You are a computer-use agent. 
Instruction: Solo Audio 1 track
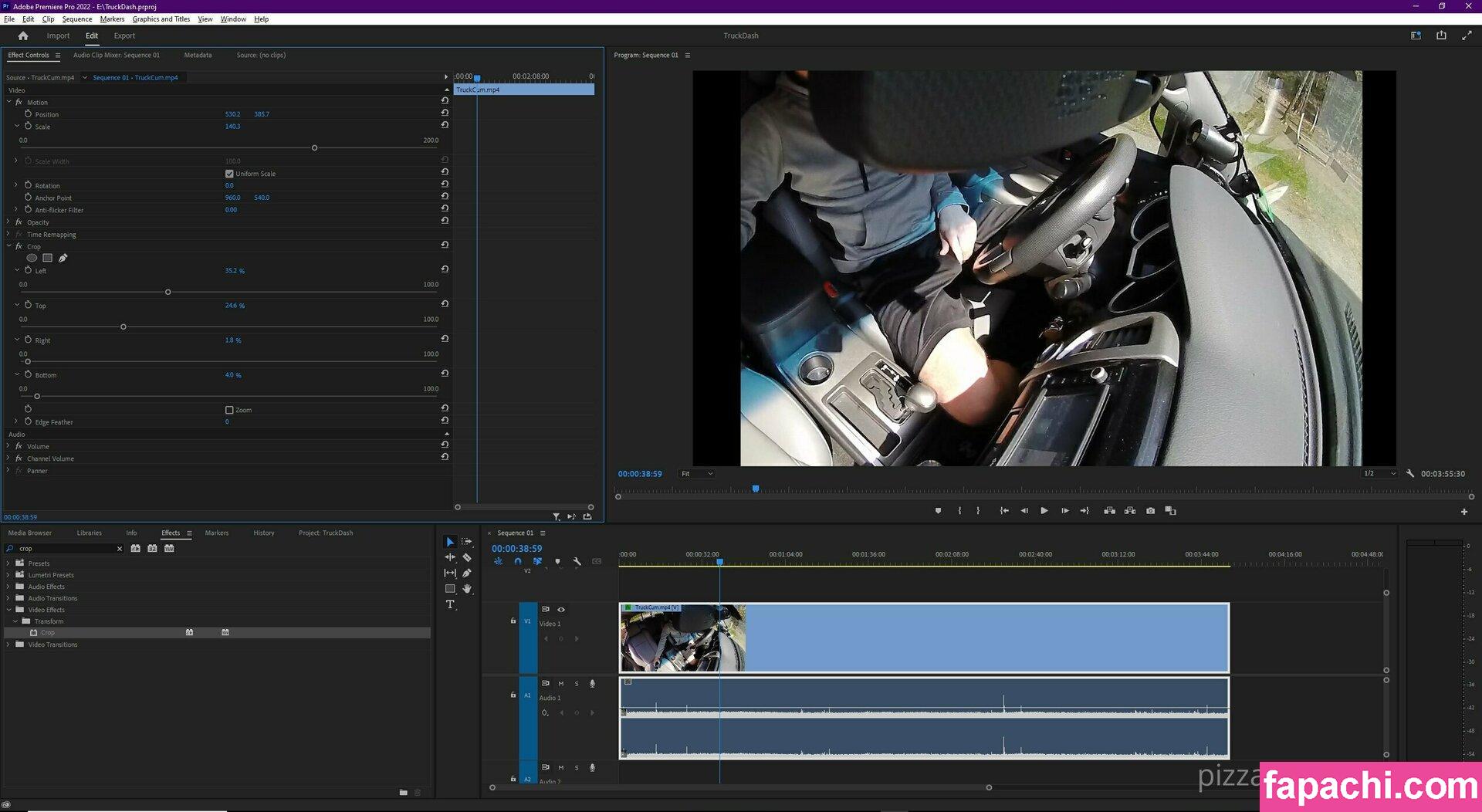pos(577,684)
